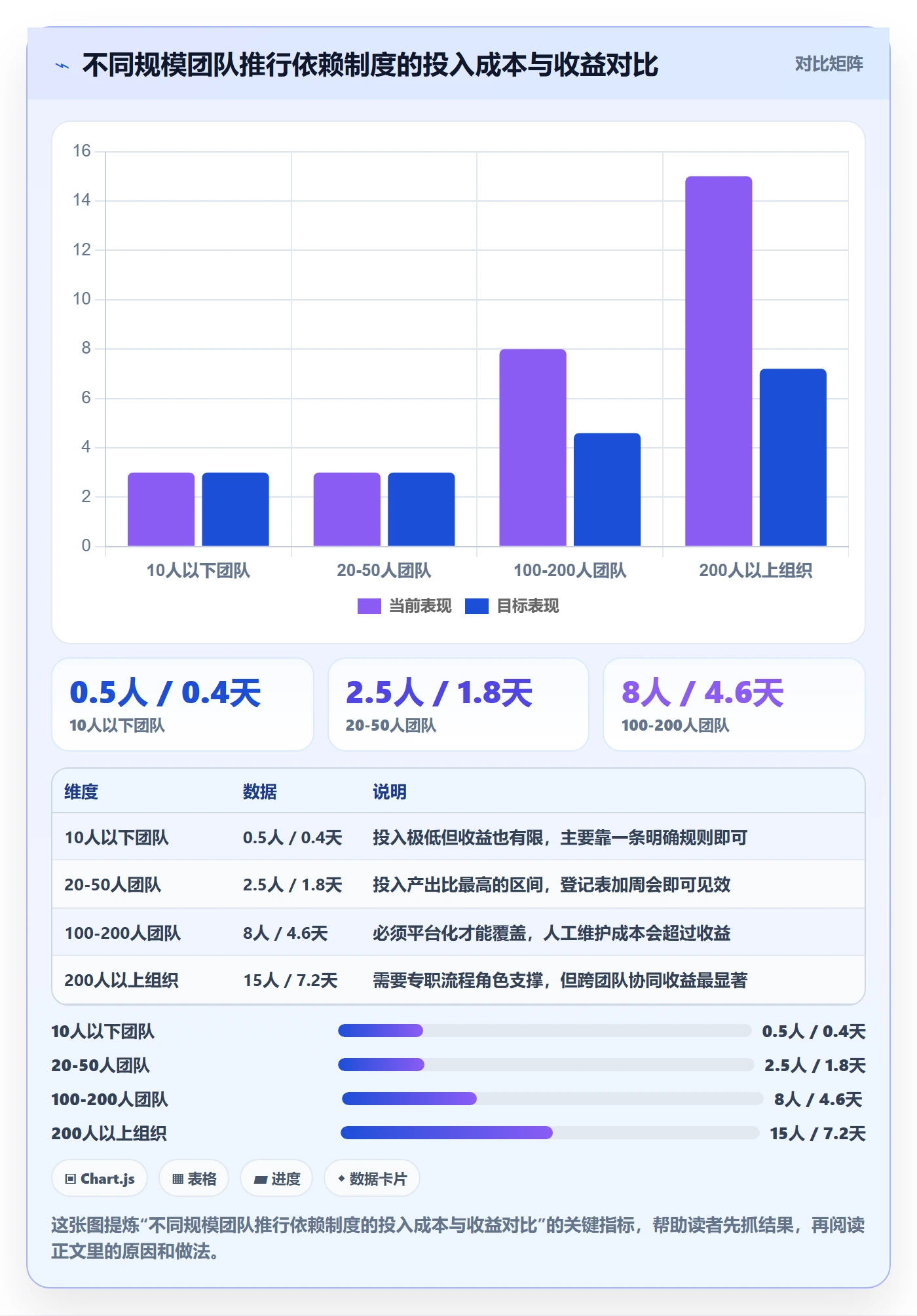The width and height of the screenshot is (917, 1316).
Task: Click the 100-200人团队 progress bar
Action: 553,1099
